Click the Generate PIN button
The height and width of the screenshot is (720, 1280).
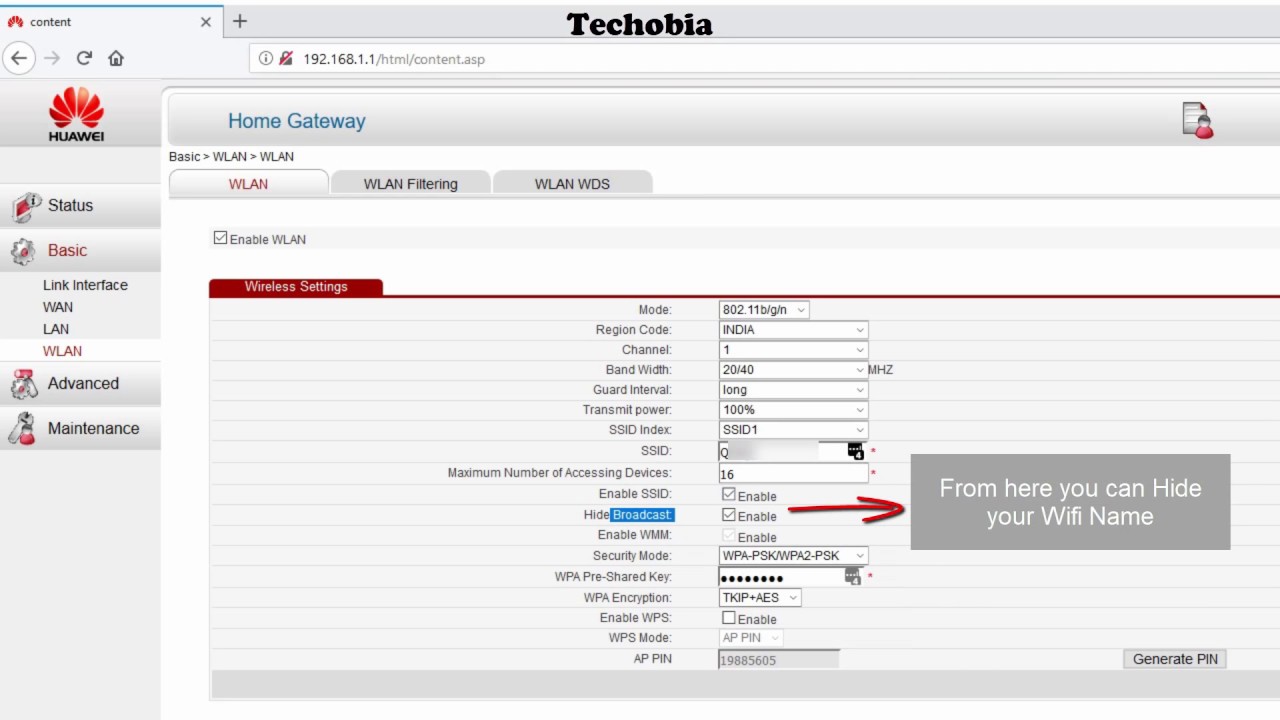(x=1175, y=659)
